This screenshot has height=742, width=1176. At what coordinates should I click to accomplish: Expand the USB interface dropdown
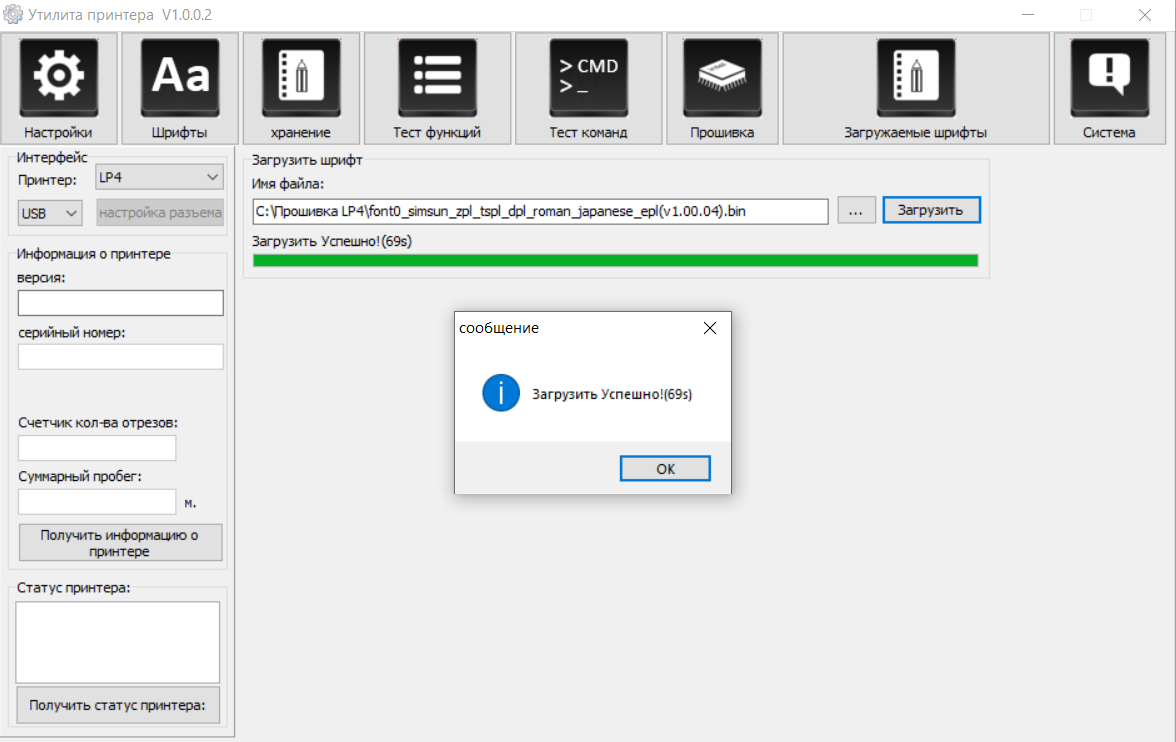[51, 213]
